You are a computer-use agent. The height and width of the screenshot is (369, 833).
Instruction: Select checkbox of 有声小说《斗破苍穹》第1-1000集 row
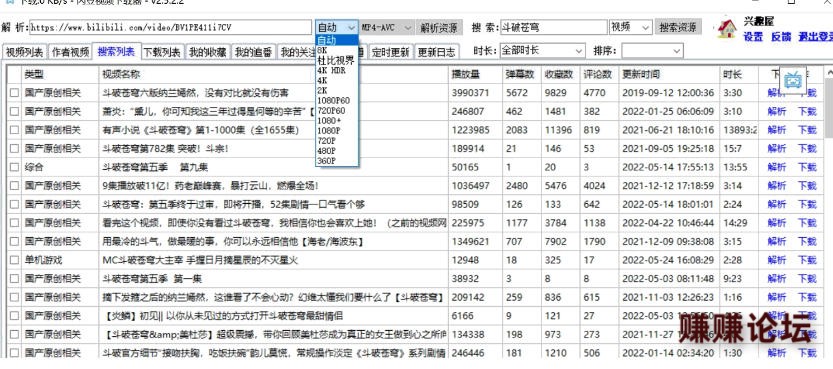pyautogui.click(x=14, y=130)
